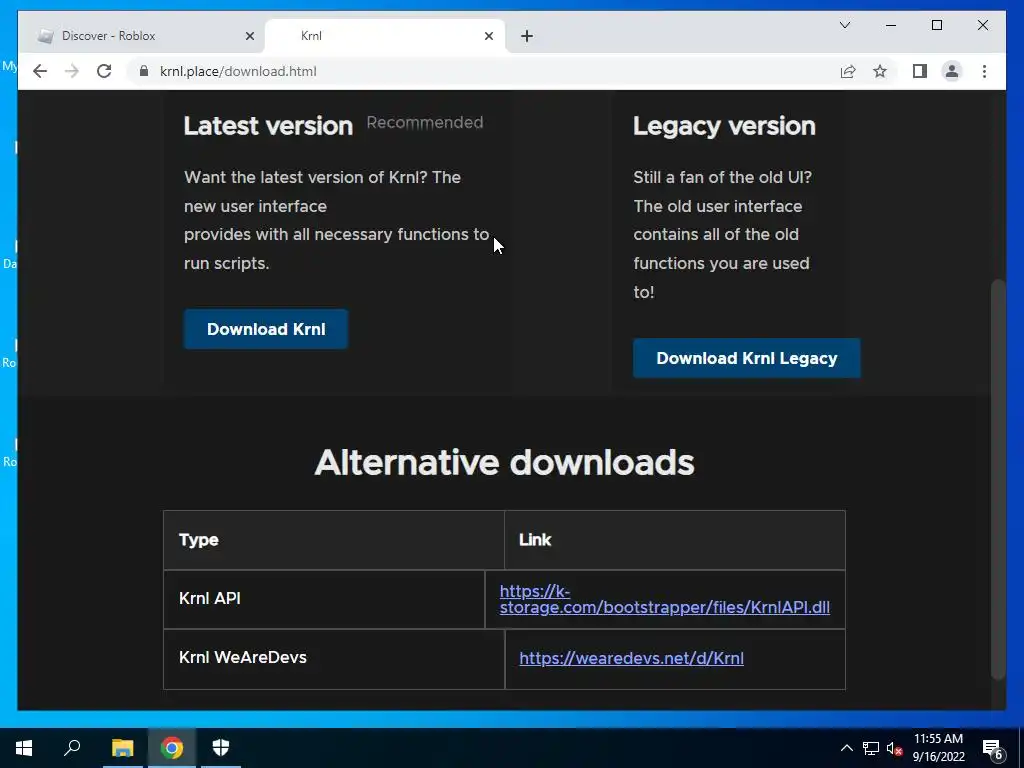
Task: Reload the Krnl download page
Action: tap(104, 71)
